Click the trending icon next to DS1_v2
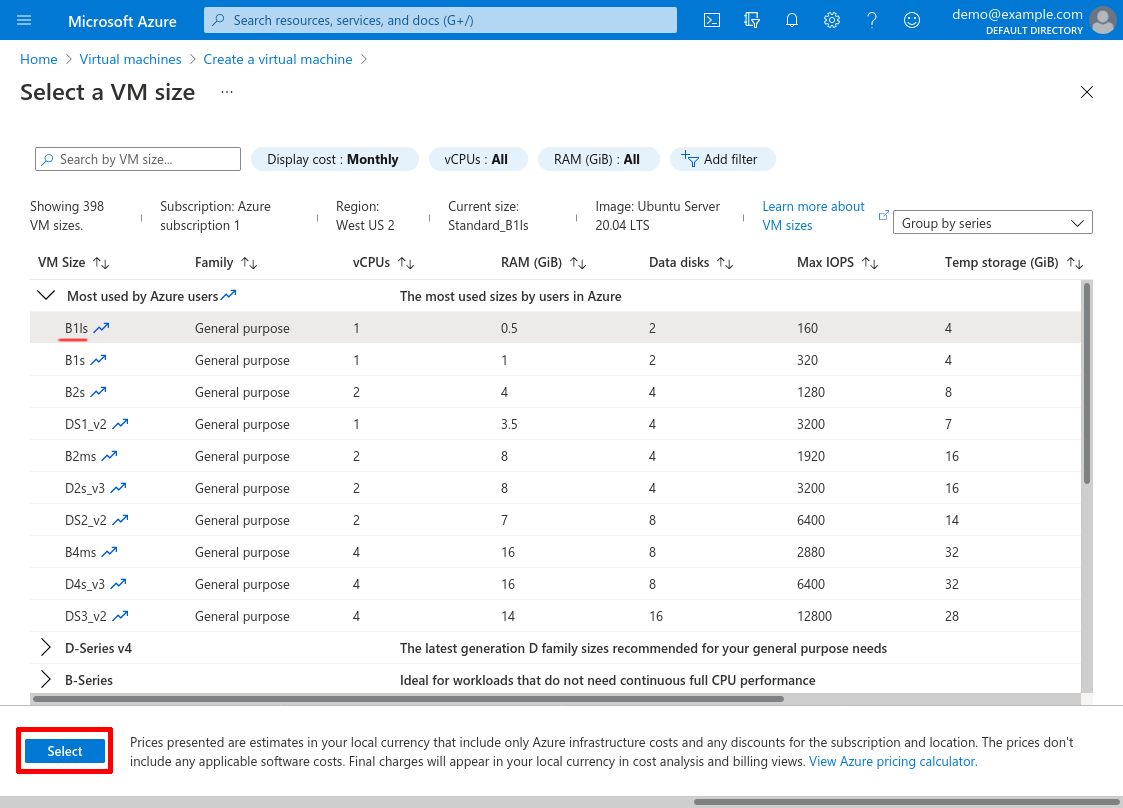 [x=120, y=424]
